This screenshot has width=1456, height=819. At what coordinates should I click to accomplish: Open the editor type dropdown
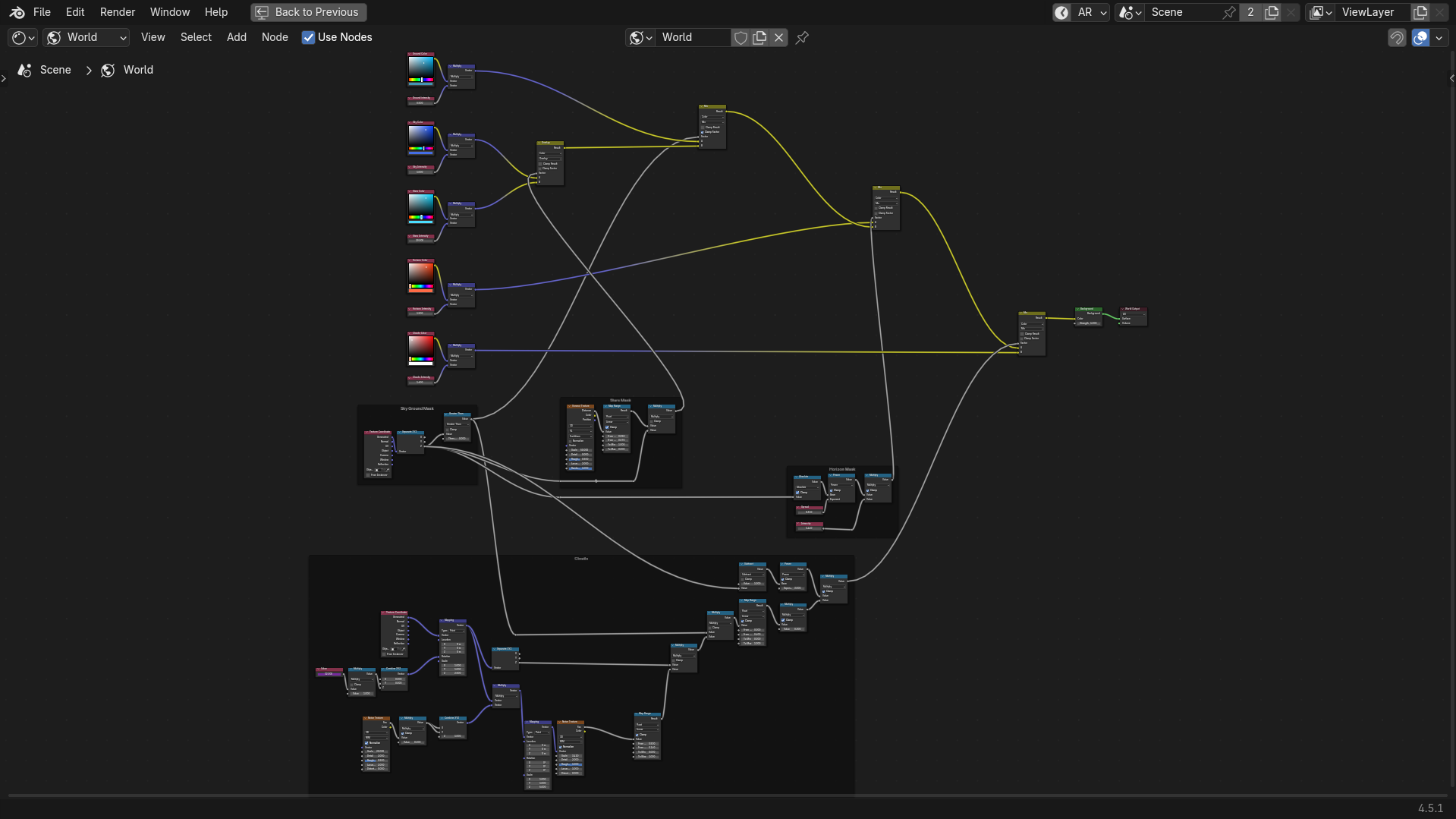[23, 37]
